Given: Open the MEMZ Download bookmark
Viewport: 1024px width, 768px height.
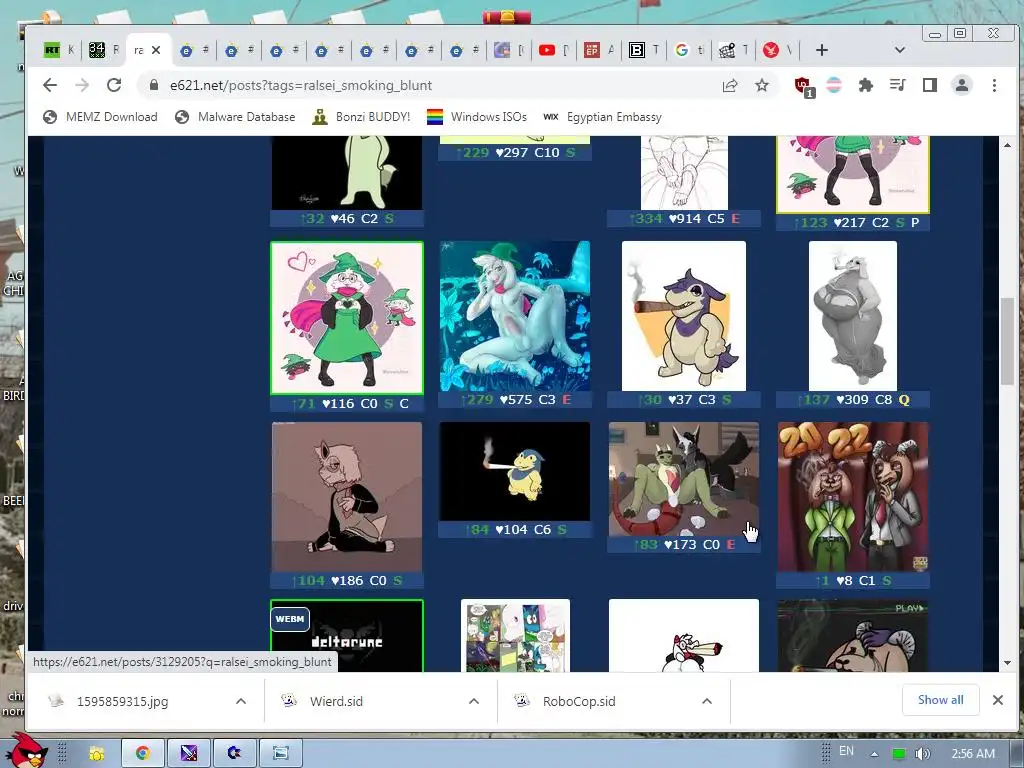Looking at the screenshot, I should coord(100,117).
